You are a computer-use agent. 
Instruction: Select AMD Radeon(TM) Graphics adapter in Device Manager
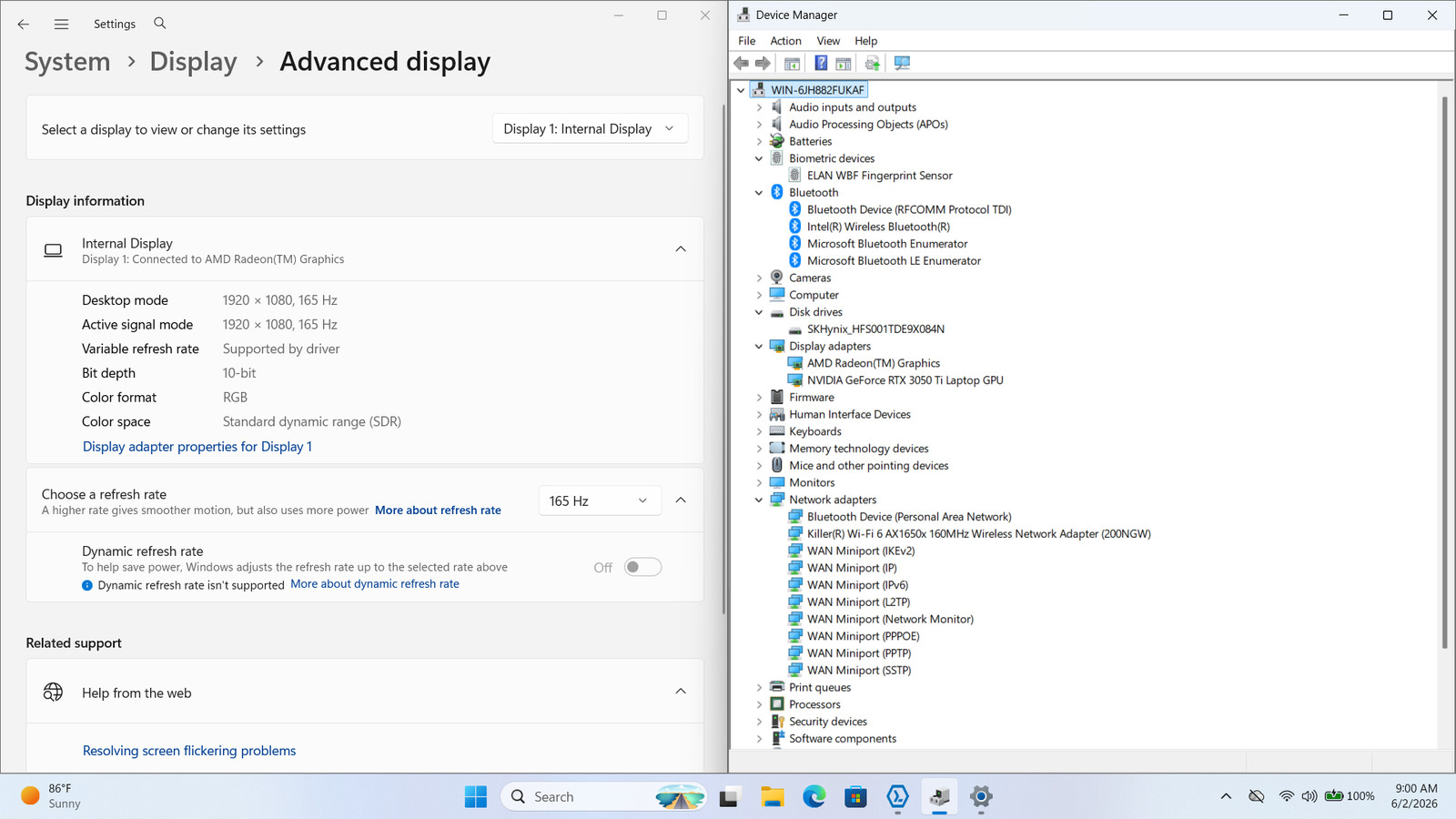(874, 363)
